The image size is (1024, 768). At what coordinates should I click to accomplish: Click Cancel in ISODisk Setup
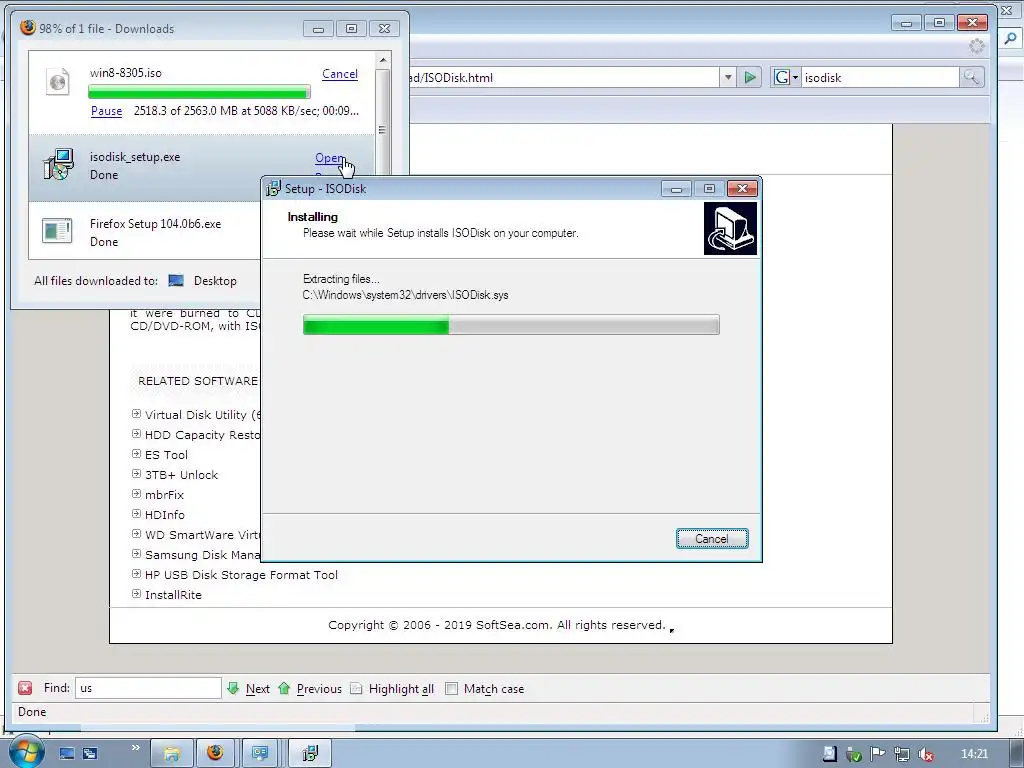click(712, 539)
